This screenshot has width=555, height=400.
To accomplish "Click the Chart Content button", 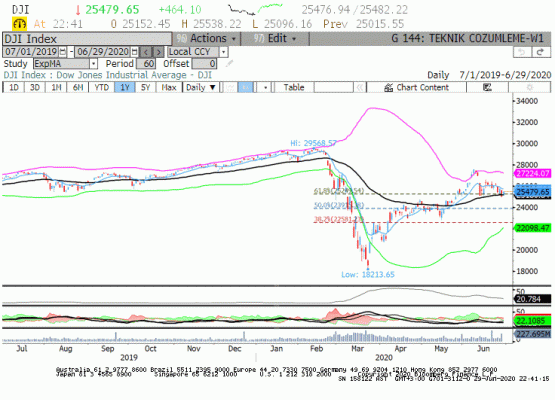I will (417, 87).
